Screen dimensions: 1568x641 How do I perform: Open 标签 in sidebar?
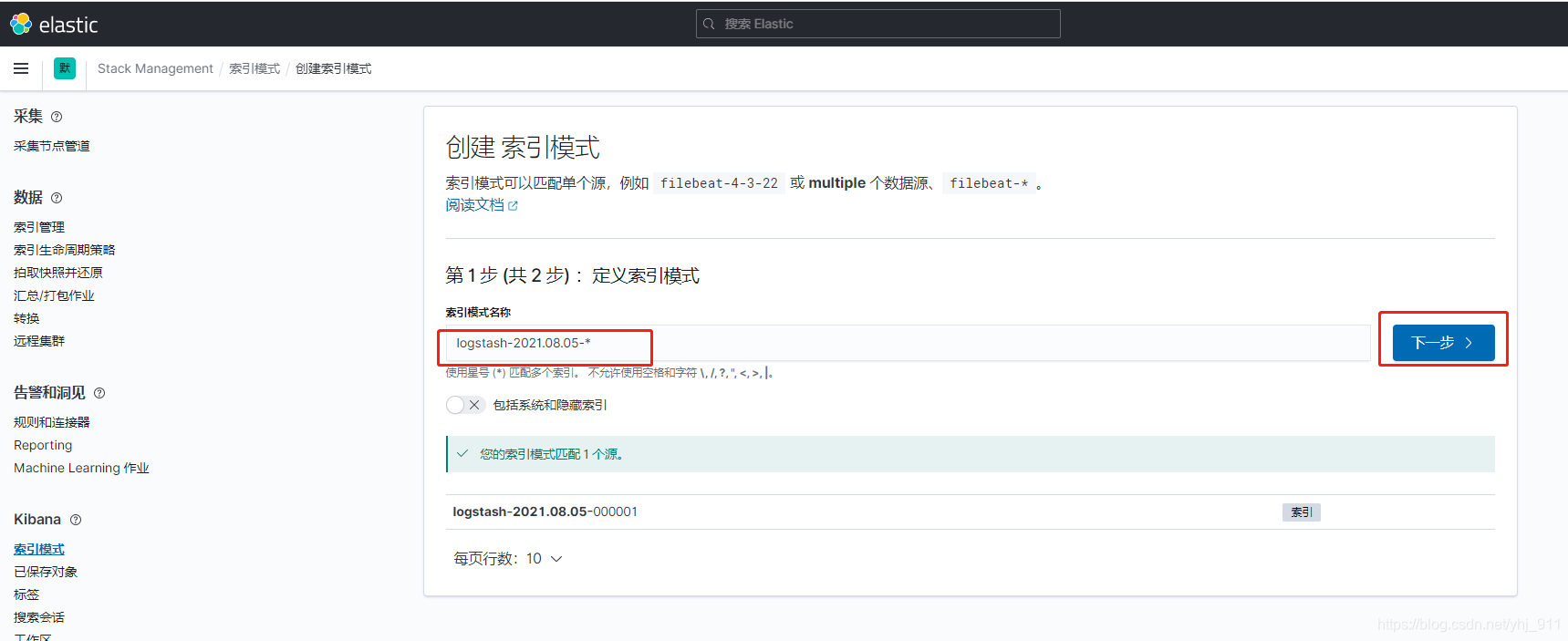[x=26, y=594]
